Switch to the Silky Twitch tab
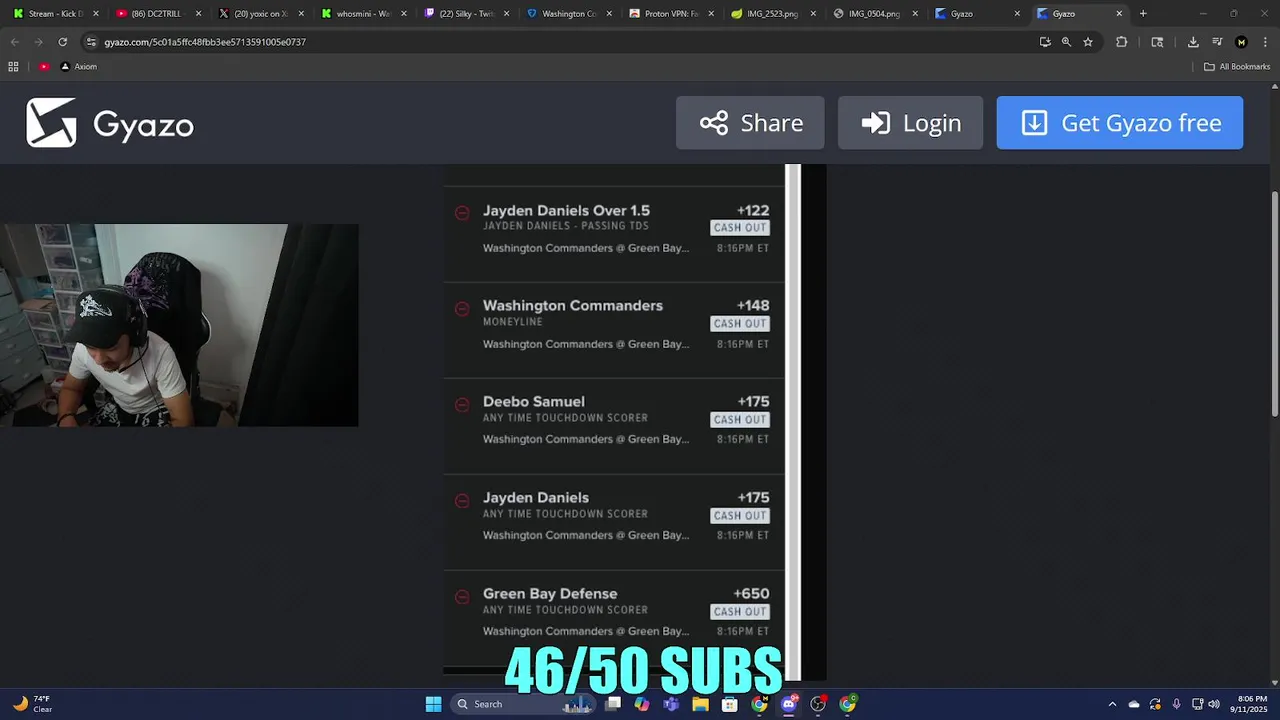 (x=465, y=14)
